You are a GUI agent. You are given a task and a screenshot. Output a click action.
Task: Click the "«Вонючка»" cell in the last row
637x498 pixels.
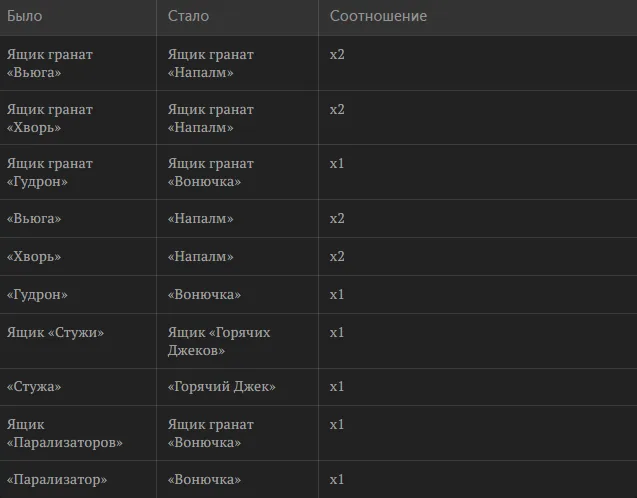204,480
